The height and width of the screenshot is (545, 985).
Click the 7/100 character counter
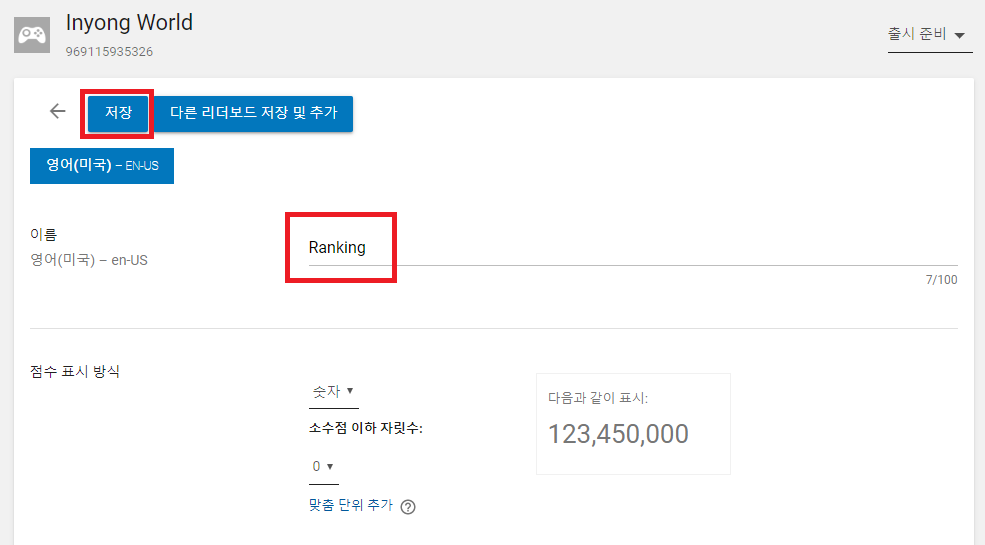941,280
